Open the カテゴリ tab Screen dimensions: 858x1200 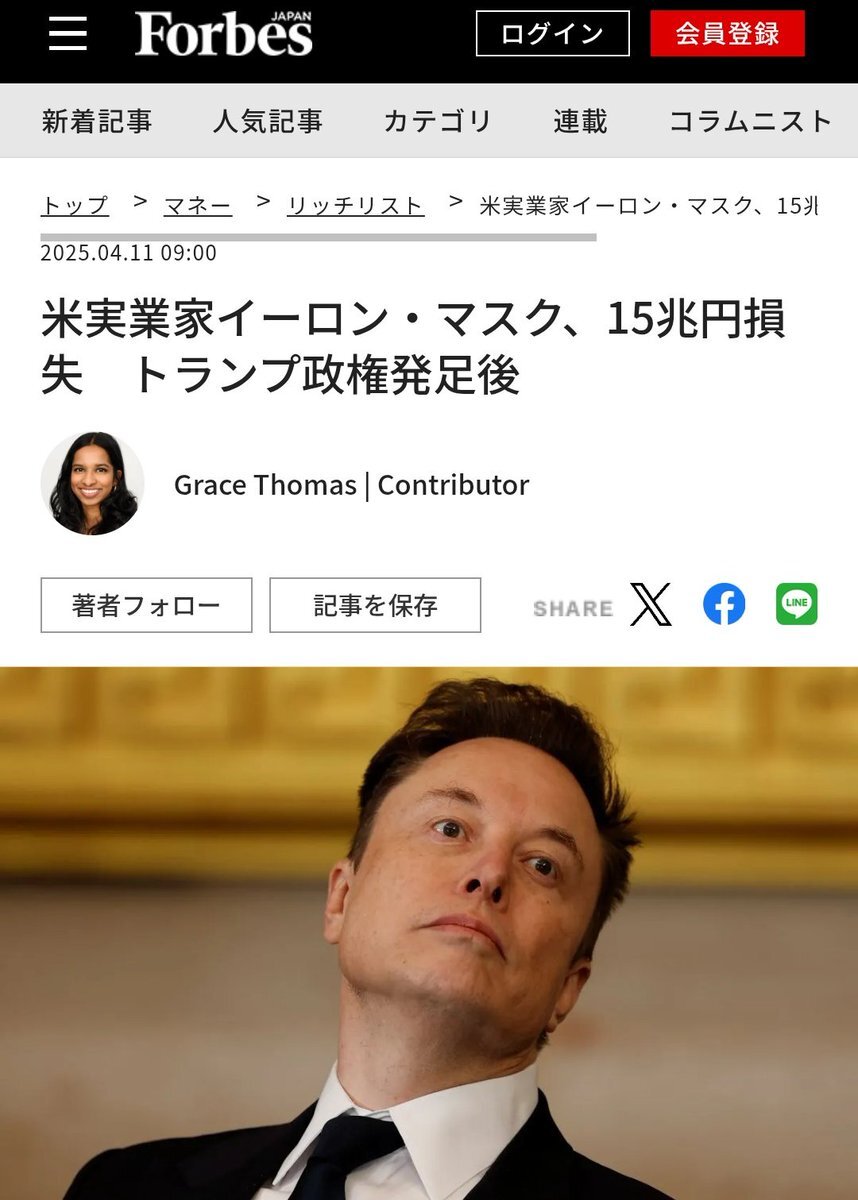pos(438,121)
